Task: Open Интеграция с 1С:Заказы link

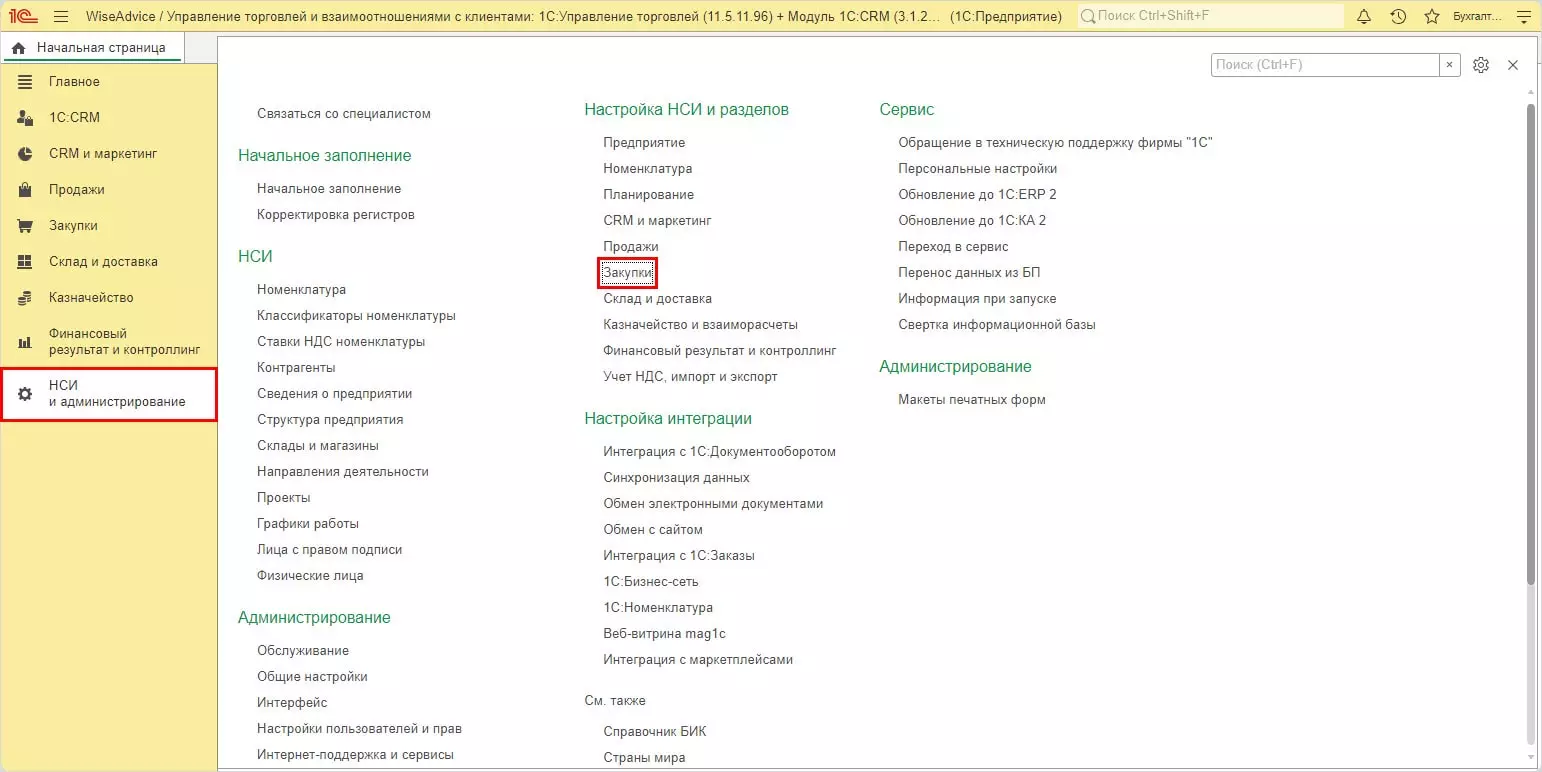Action: [679, 556]
